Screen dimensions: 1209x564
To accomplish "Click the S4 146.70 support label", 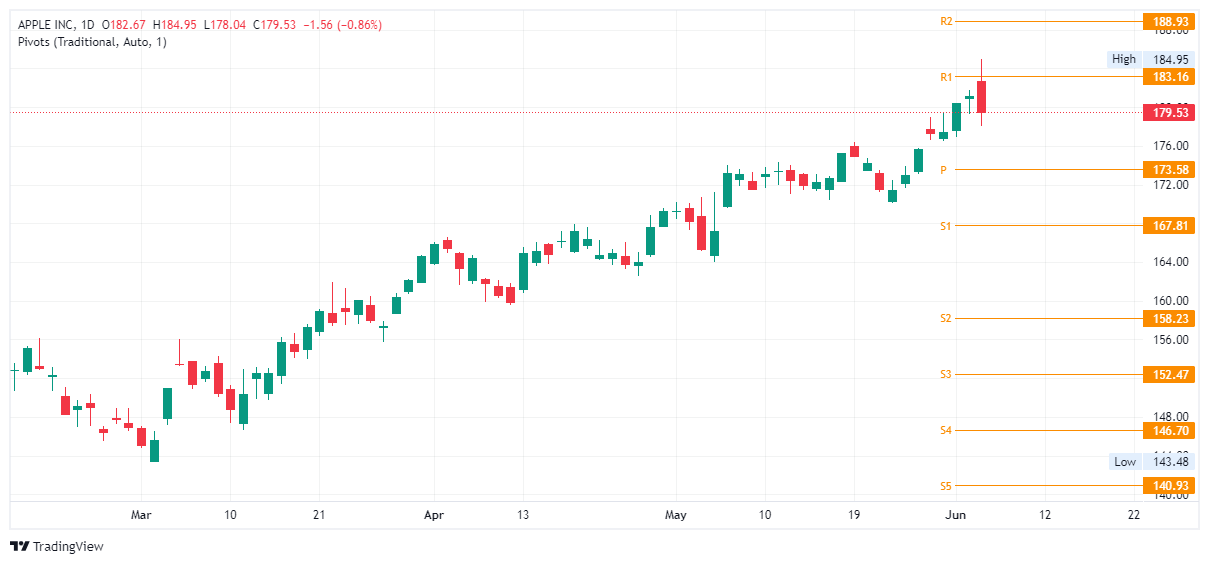I will pos(1169,430).
